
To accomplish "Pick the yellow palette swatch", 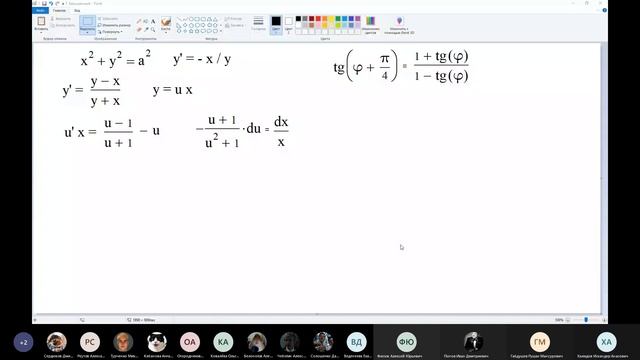I will pos(331,19).
